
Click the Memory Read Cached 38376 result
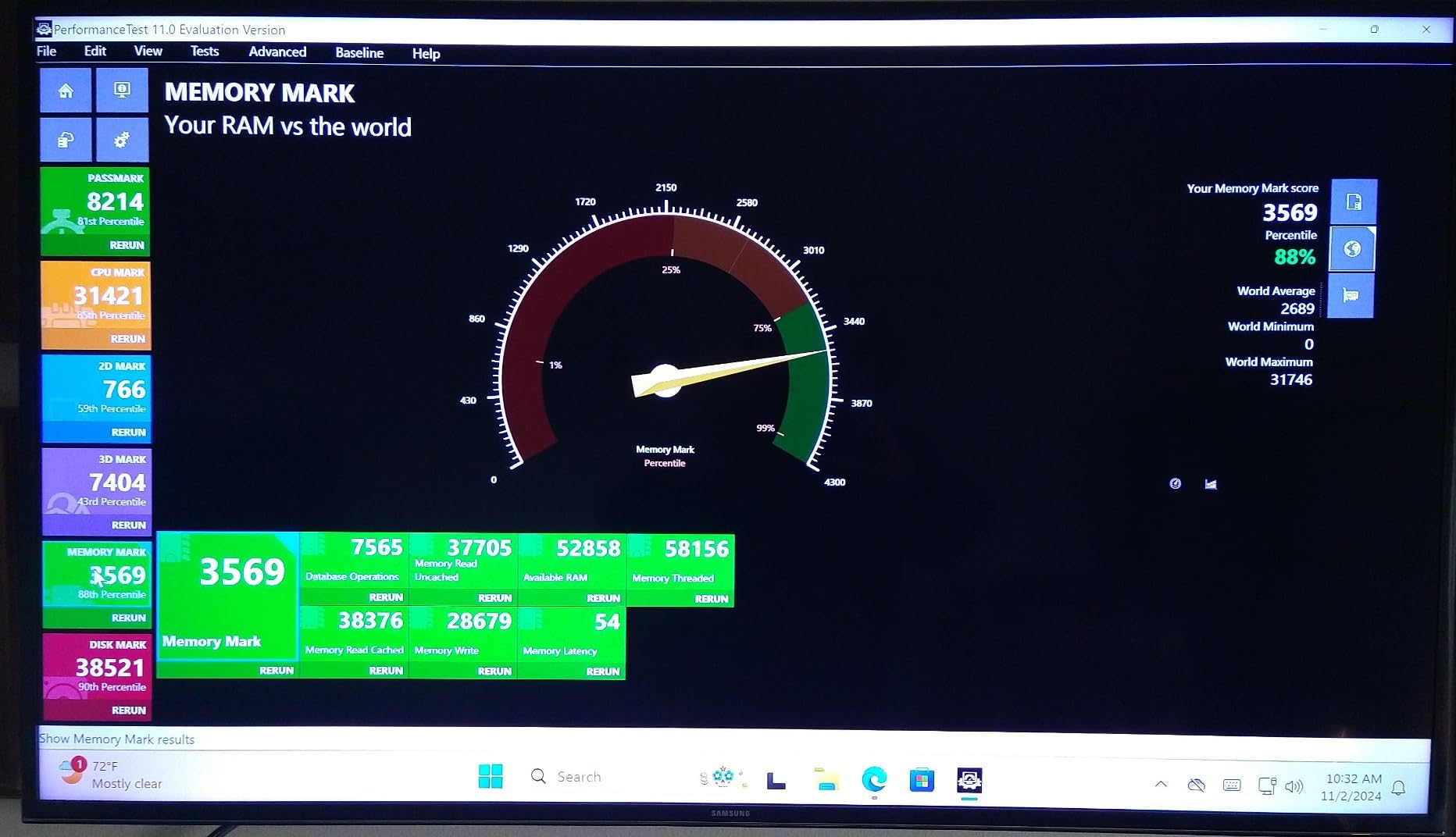coord(354,635)
